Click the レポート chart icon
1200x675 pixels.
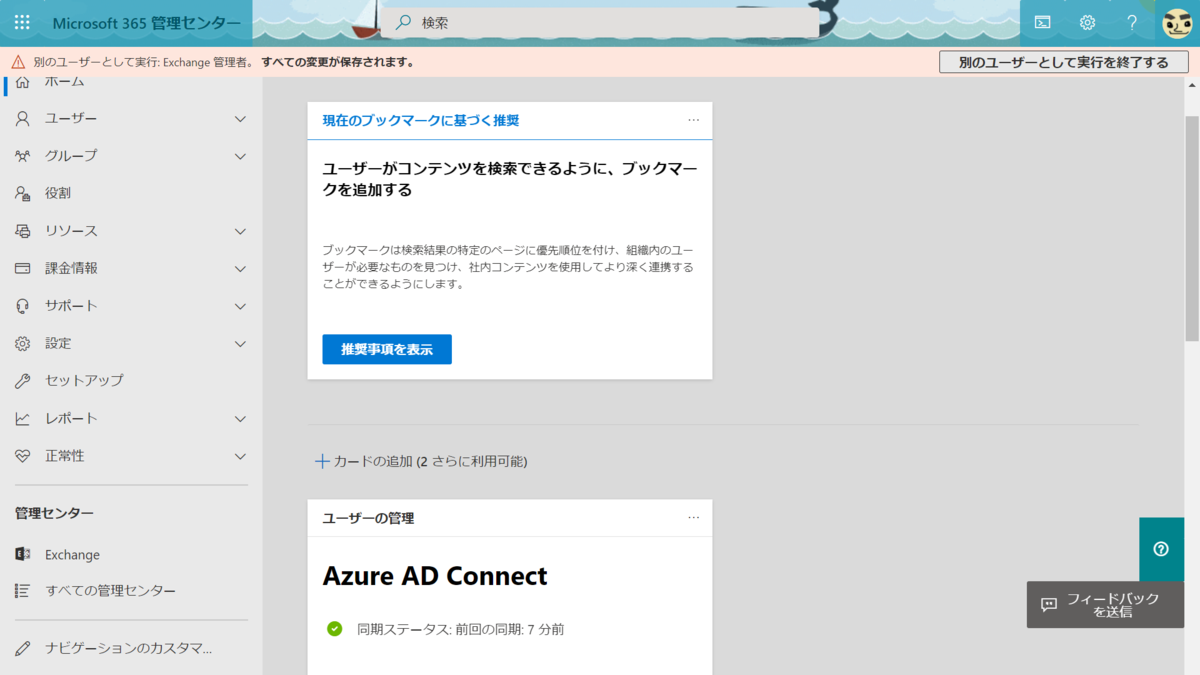click(x=22, y=418)
